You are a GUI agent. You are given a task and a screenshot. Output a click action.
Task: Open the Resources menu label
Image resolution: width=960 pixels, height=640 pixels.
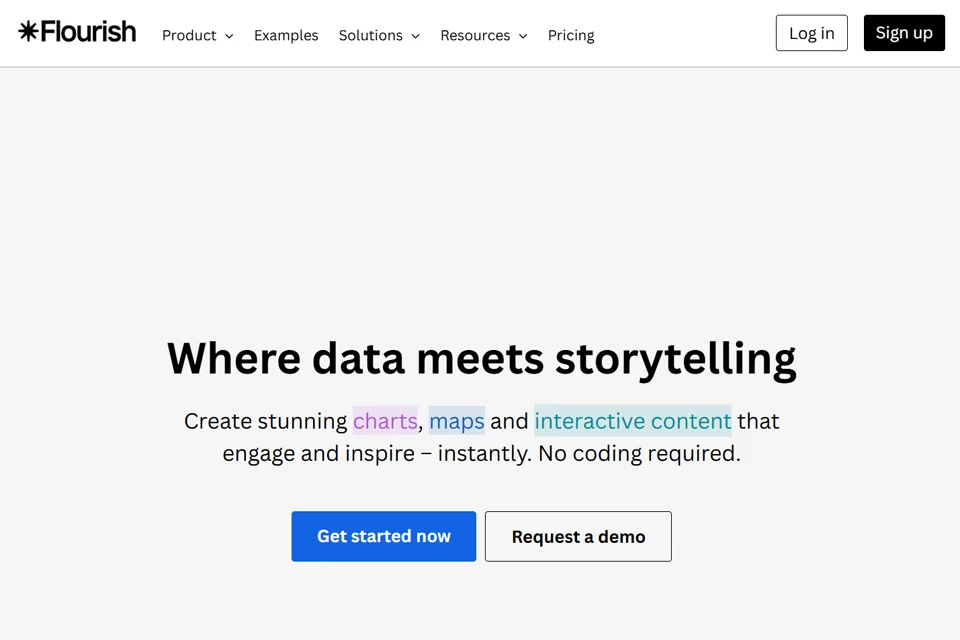[475, 36]
